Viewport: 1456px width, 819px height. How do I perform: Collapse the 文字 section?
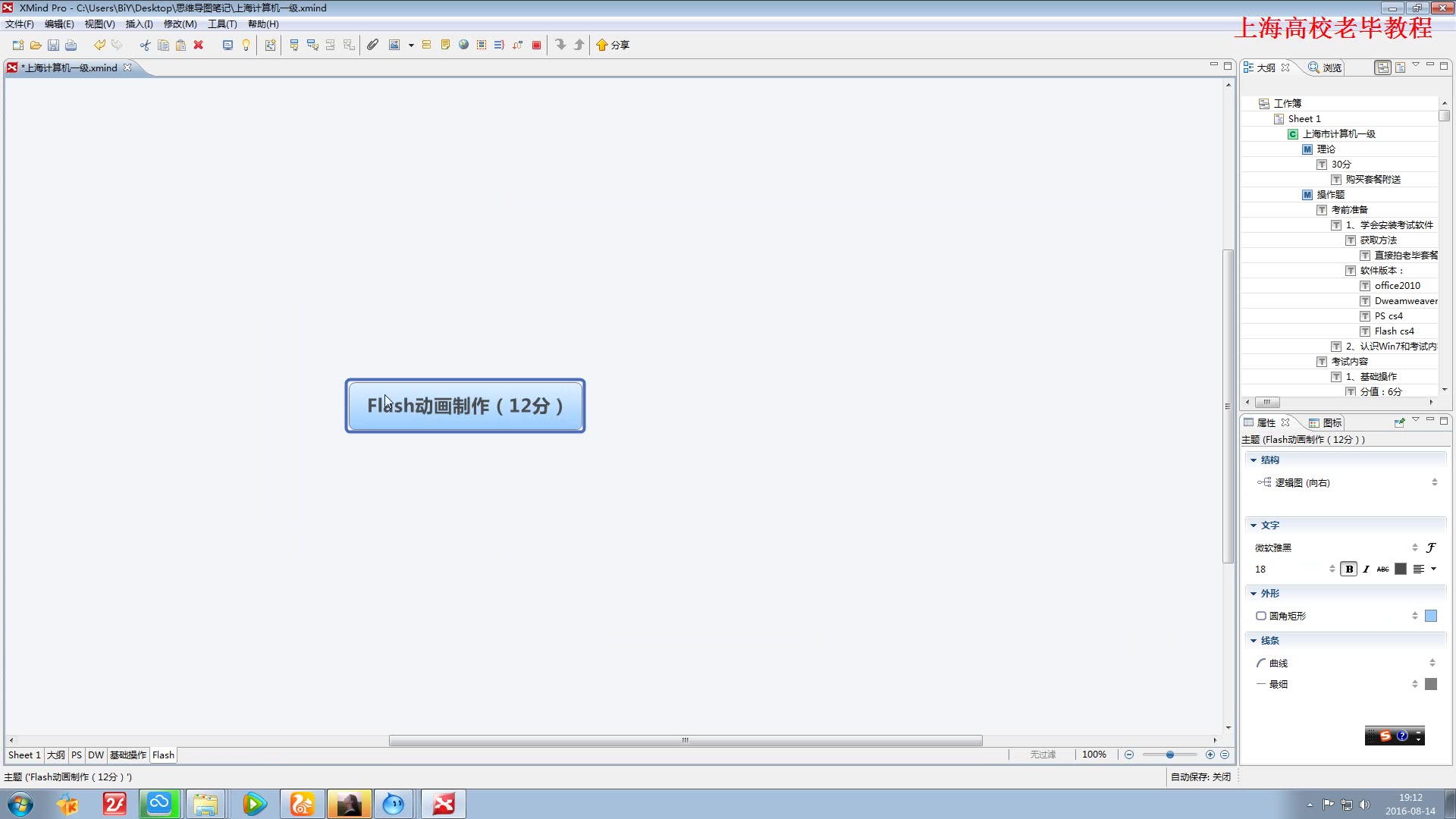pyautogui.click(x=1254, y=526)
